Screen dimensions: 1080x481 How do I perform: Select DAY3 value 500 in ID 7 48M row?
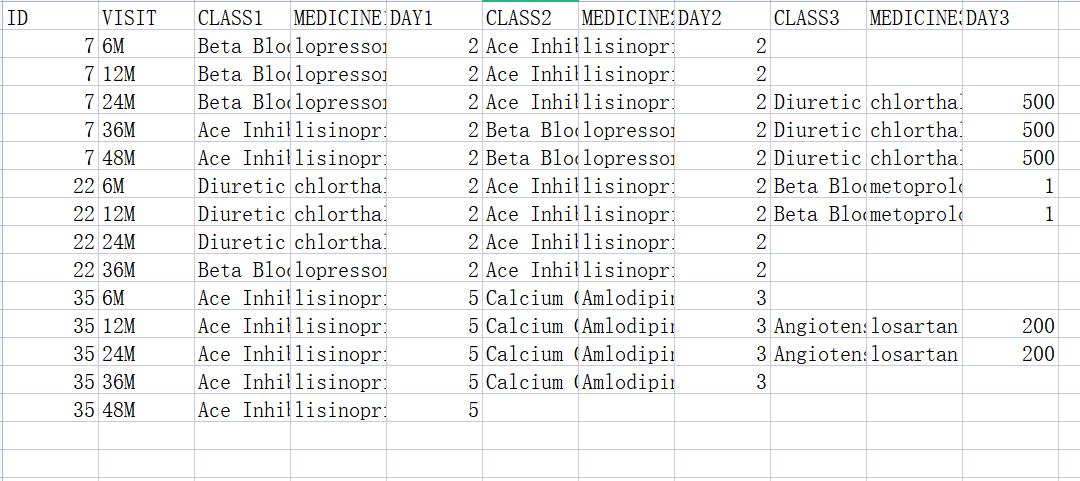[1010, 158]
